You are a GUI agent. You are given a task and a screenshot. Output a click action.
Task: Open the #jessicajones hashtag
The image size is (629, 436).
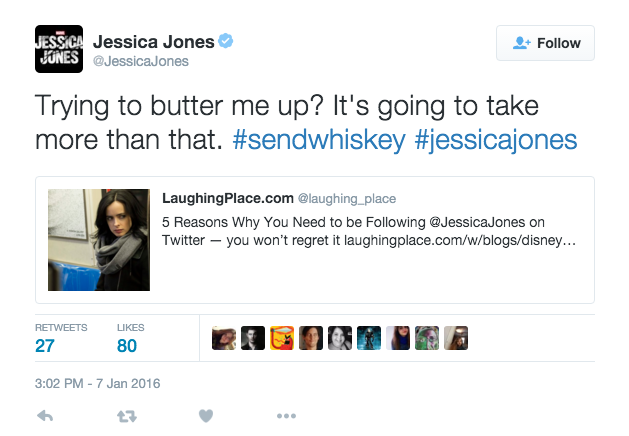tap(495, 139)
